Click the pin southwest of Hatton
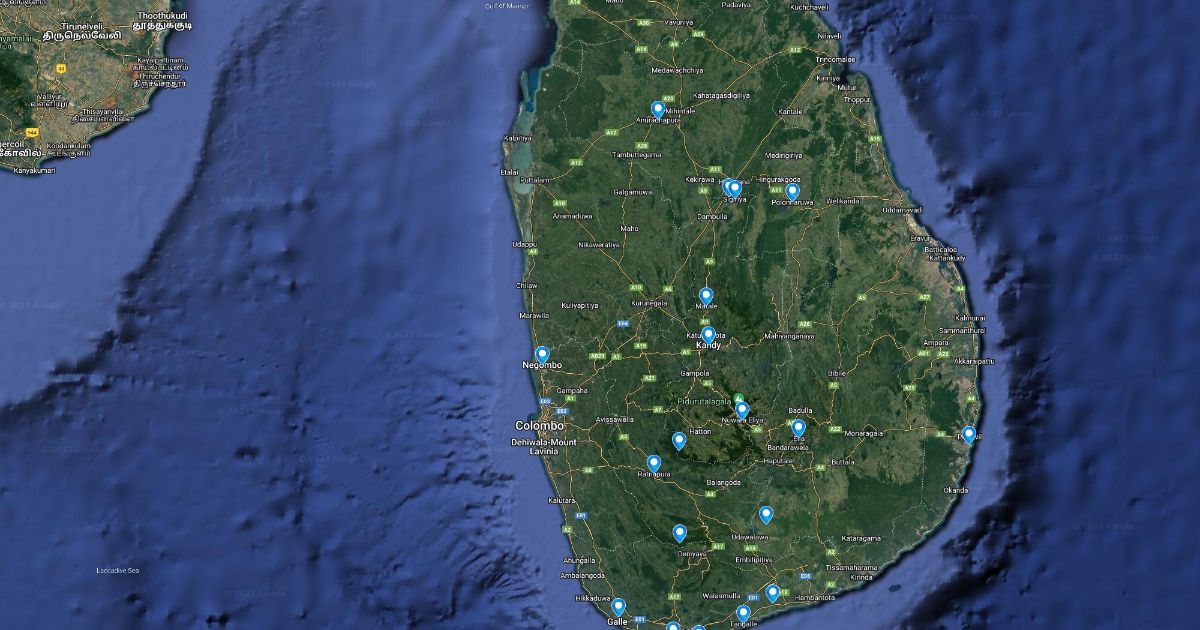 point(679,440)
